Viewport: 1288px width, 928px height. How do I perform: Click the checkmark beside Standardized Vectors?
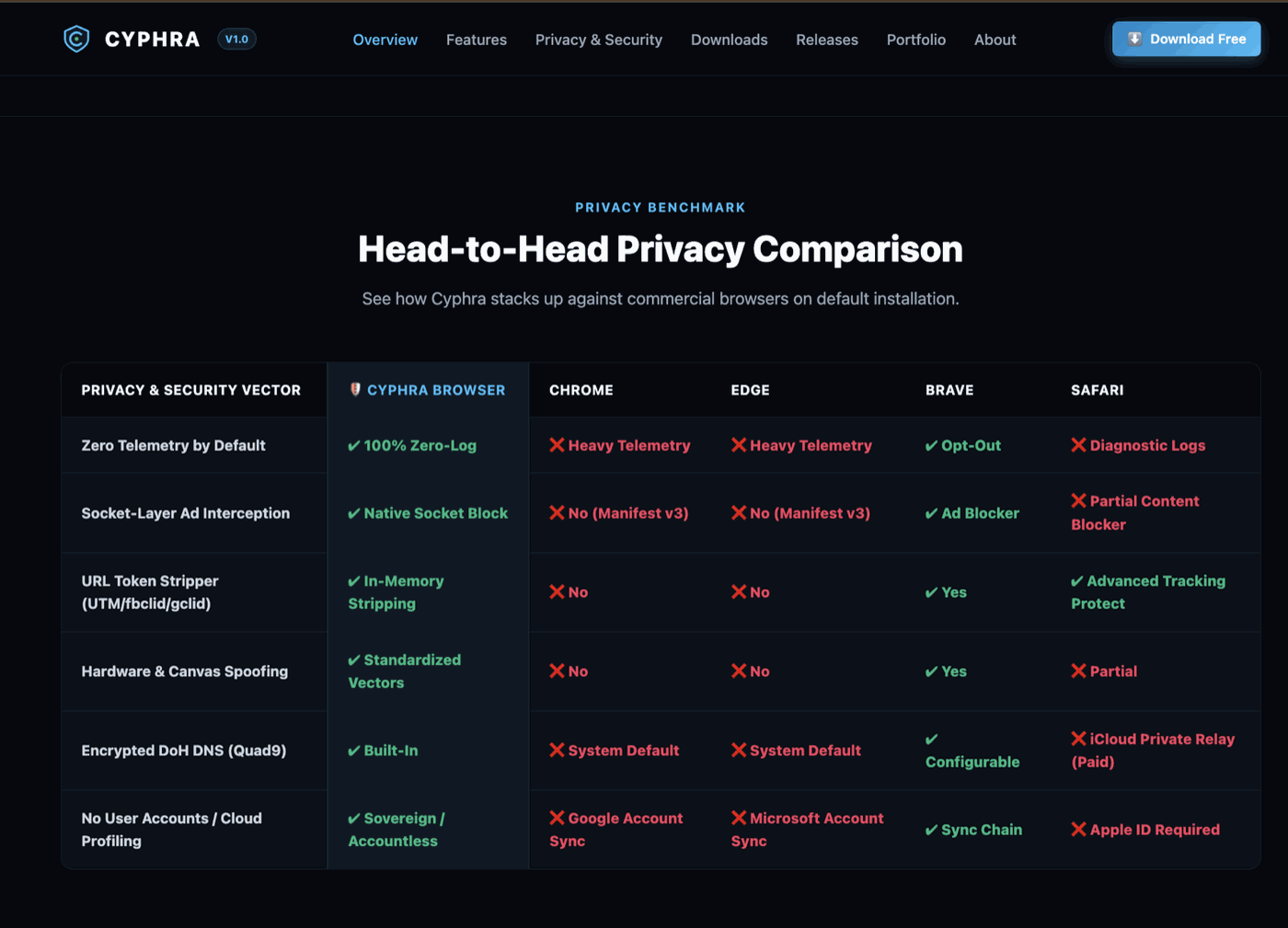point(354,661)
